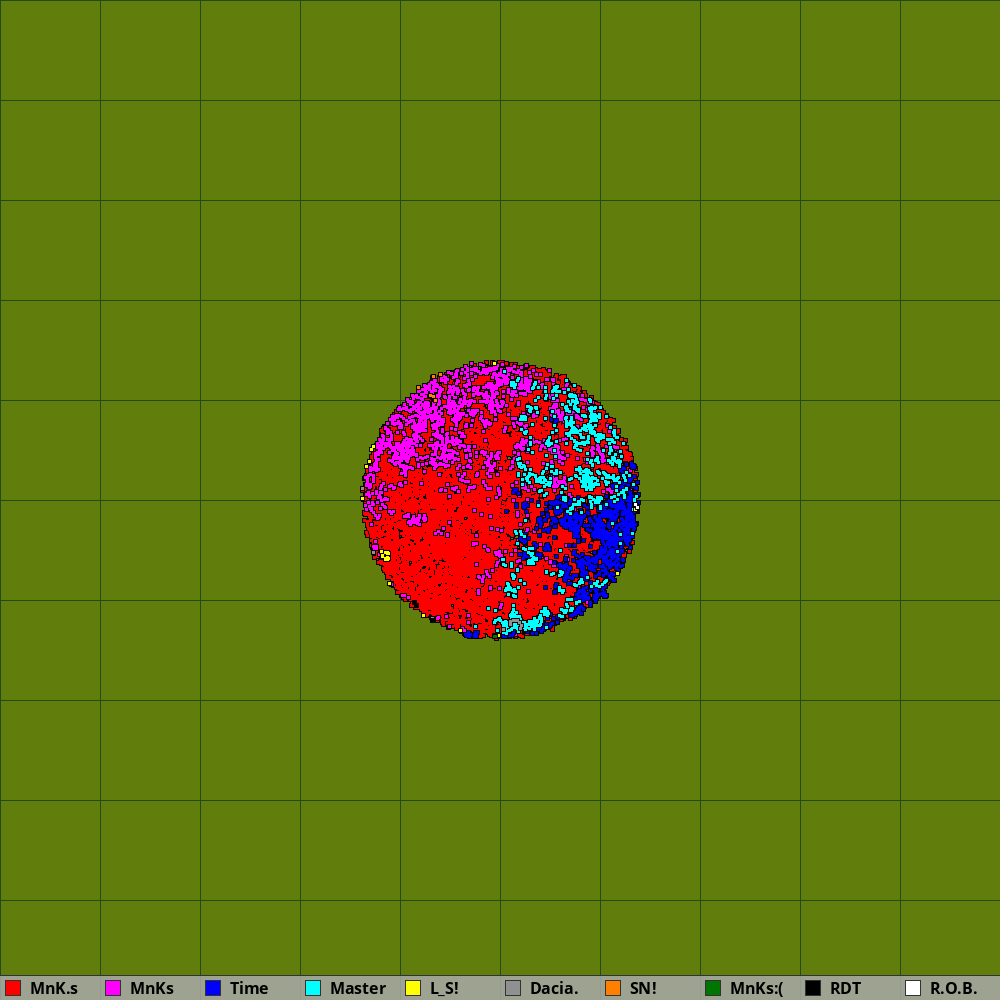Click the yellow L_S! legend swatch
Screen dimensions: 1000x1000
[x=413, y=988]
